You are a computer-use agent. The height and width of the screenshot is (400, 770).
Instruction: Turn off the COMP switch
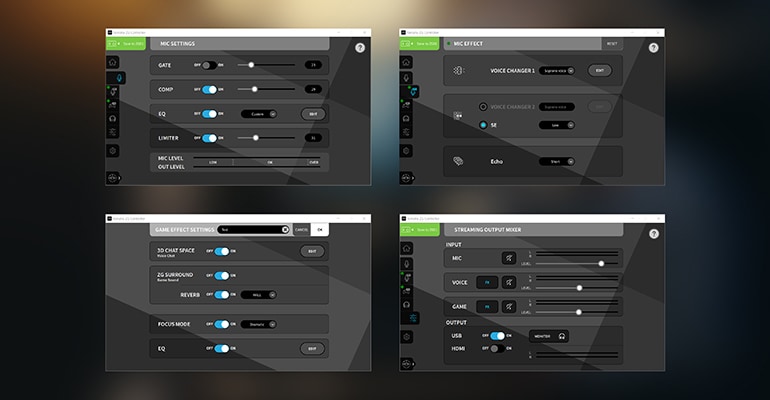(x=209, y=89)
